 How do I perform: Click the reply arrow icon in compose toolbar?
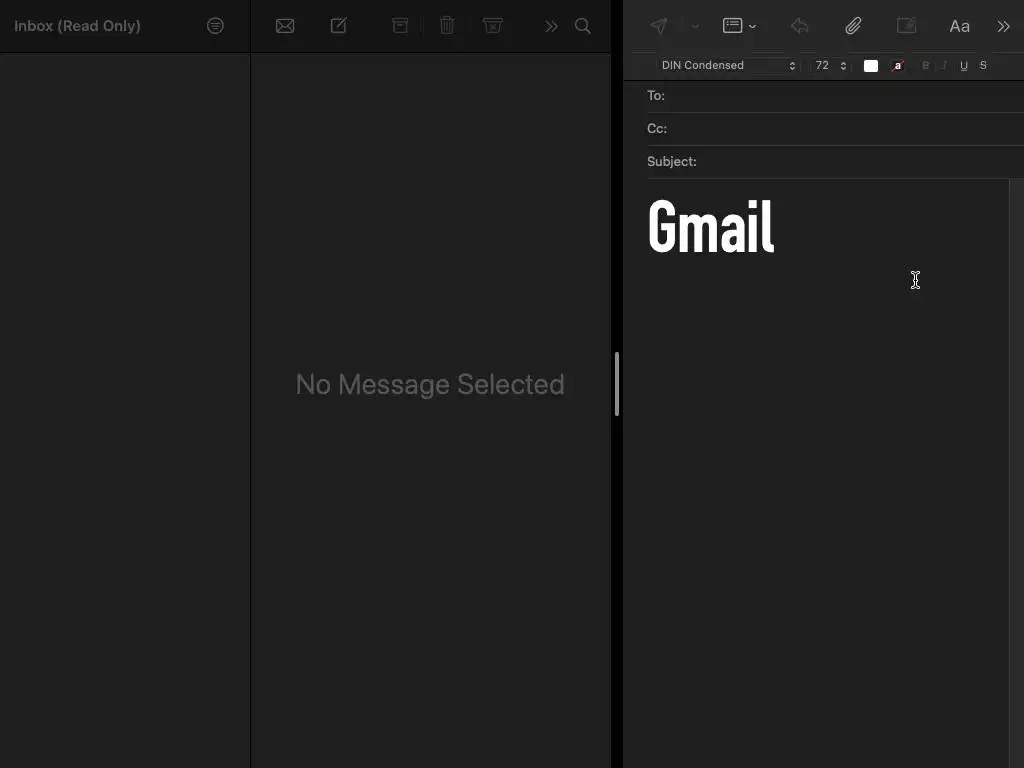click(799, 26)
